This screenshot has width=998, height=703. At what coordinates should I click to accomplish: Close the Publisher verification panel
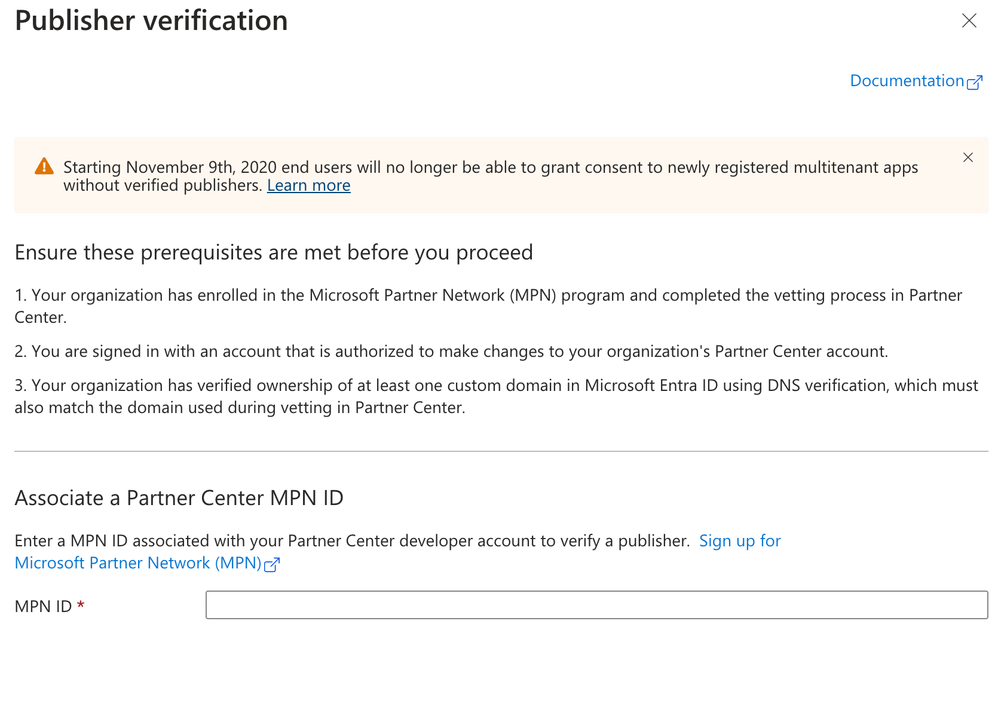point(968,21)
